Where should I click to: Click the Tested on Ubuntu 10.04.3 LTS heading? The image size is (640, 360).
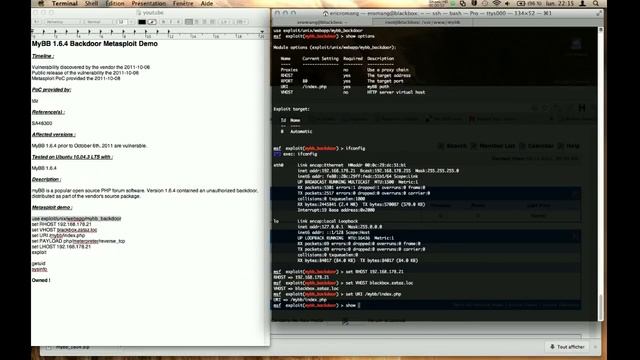point(72,157)
